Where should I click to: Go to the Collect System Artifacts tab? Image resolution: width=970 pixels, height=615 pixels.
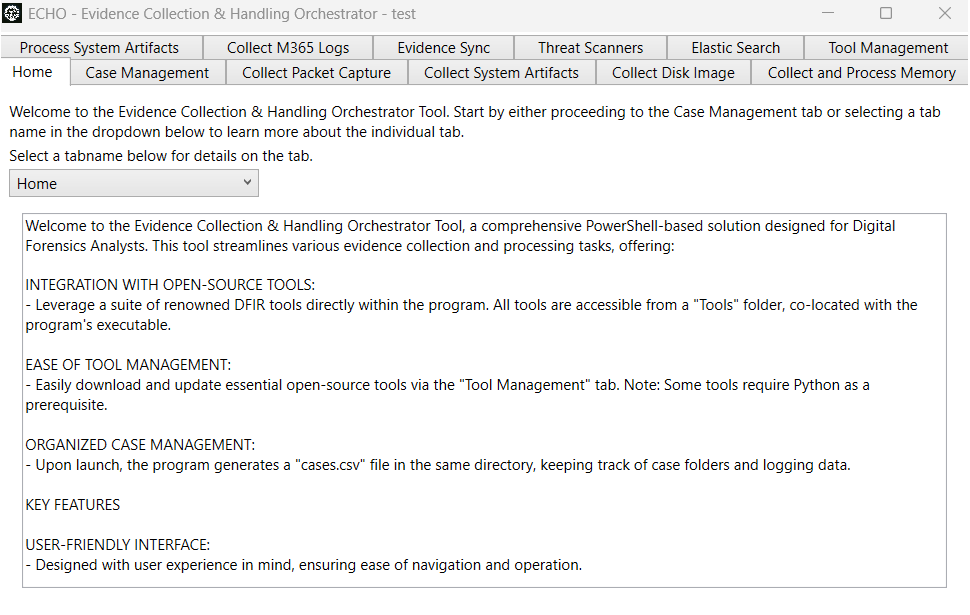(x=501, y=73)
